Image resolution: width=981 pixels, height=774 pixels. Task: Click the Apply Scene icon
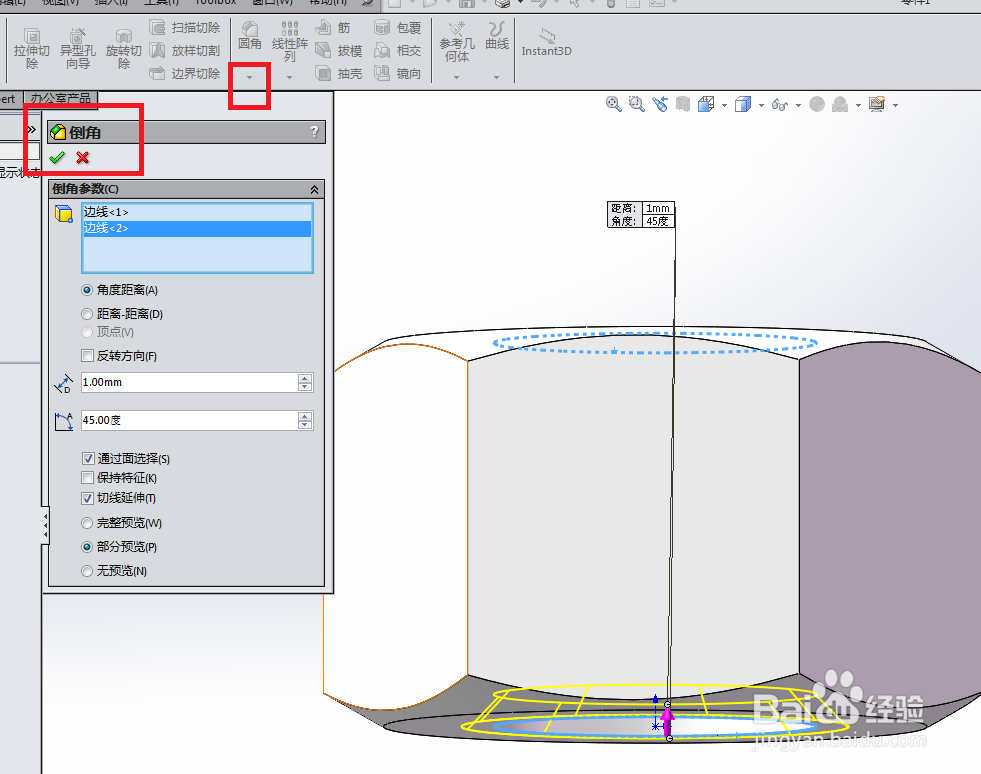pyautogui.click(x=840, y=104)
